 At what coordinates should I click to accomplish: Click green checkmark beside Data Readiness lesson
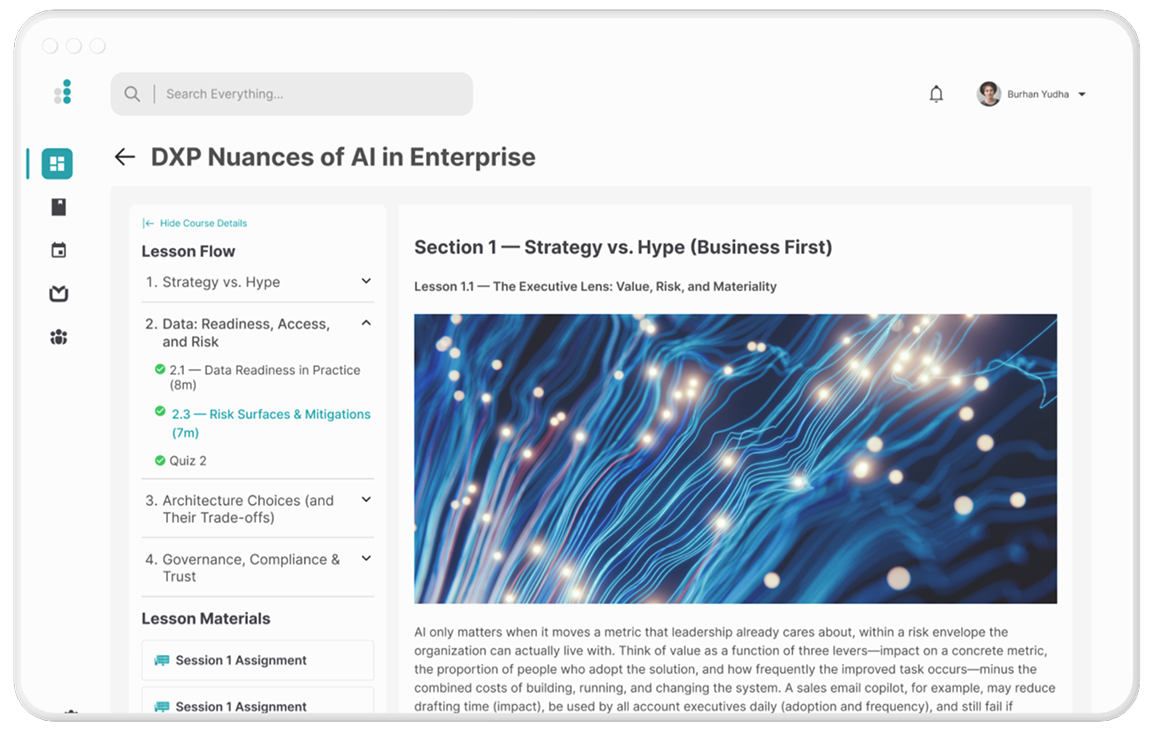pos(160,370)
